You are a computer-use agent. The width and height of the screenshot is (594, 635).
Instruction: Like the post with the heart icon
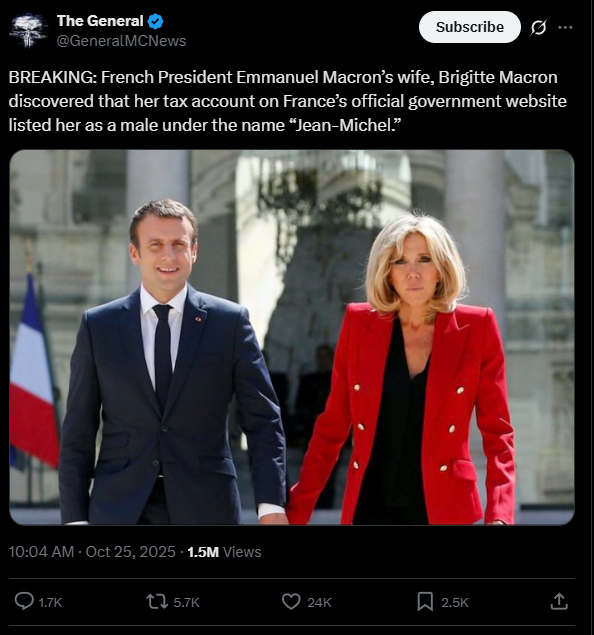[291, 602]
